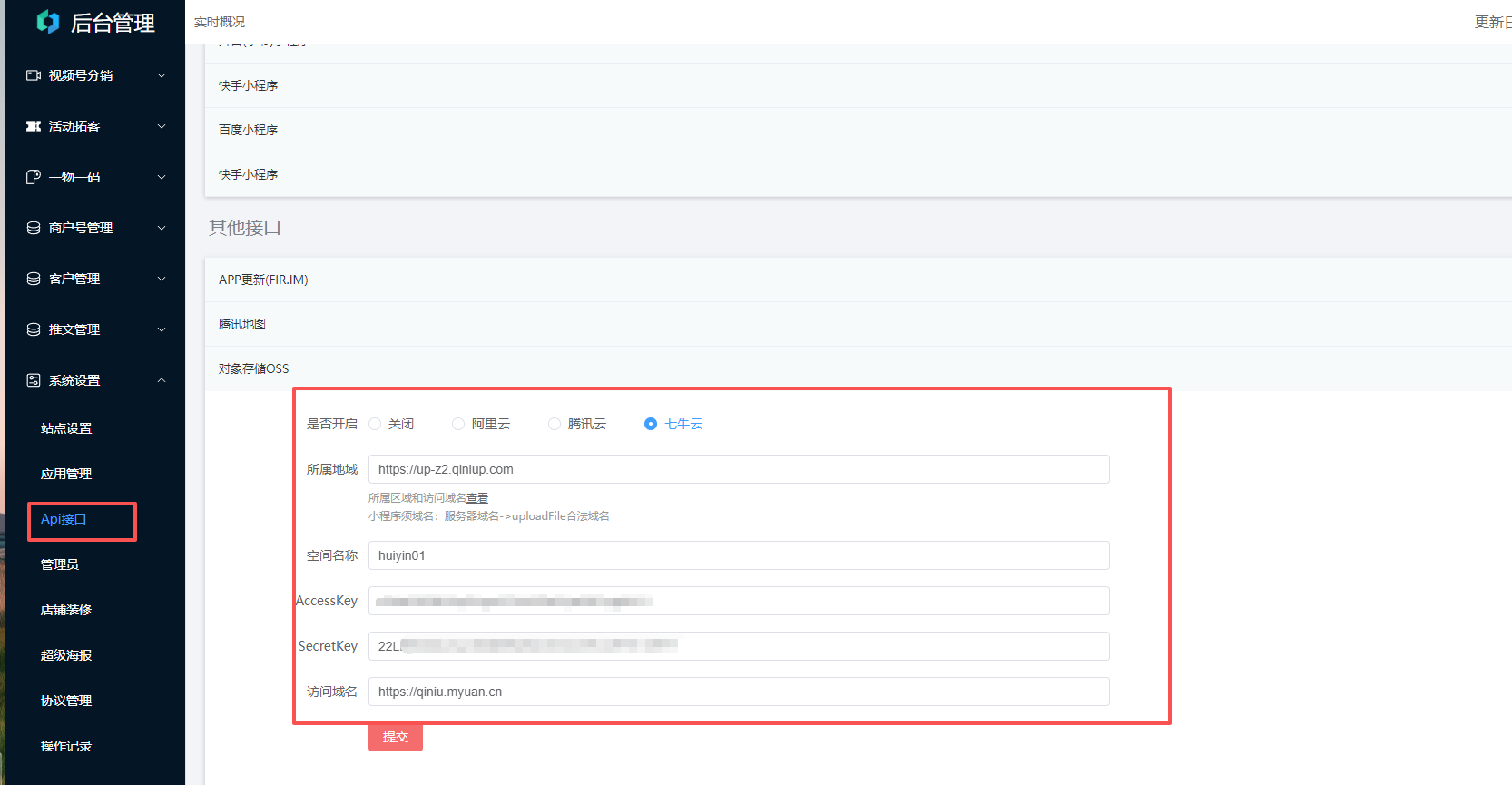Click the 视频号分销 video icon
The width and height of the screenshot is (1512, 785).
point(34,75)
